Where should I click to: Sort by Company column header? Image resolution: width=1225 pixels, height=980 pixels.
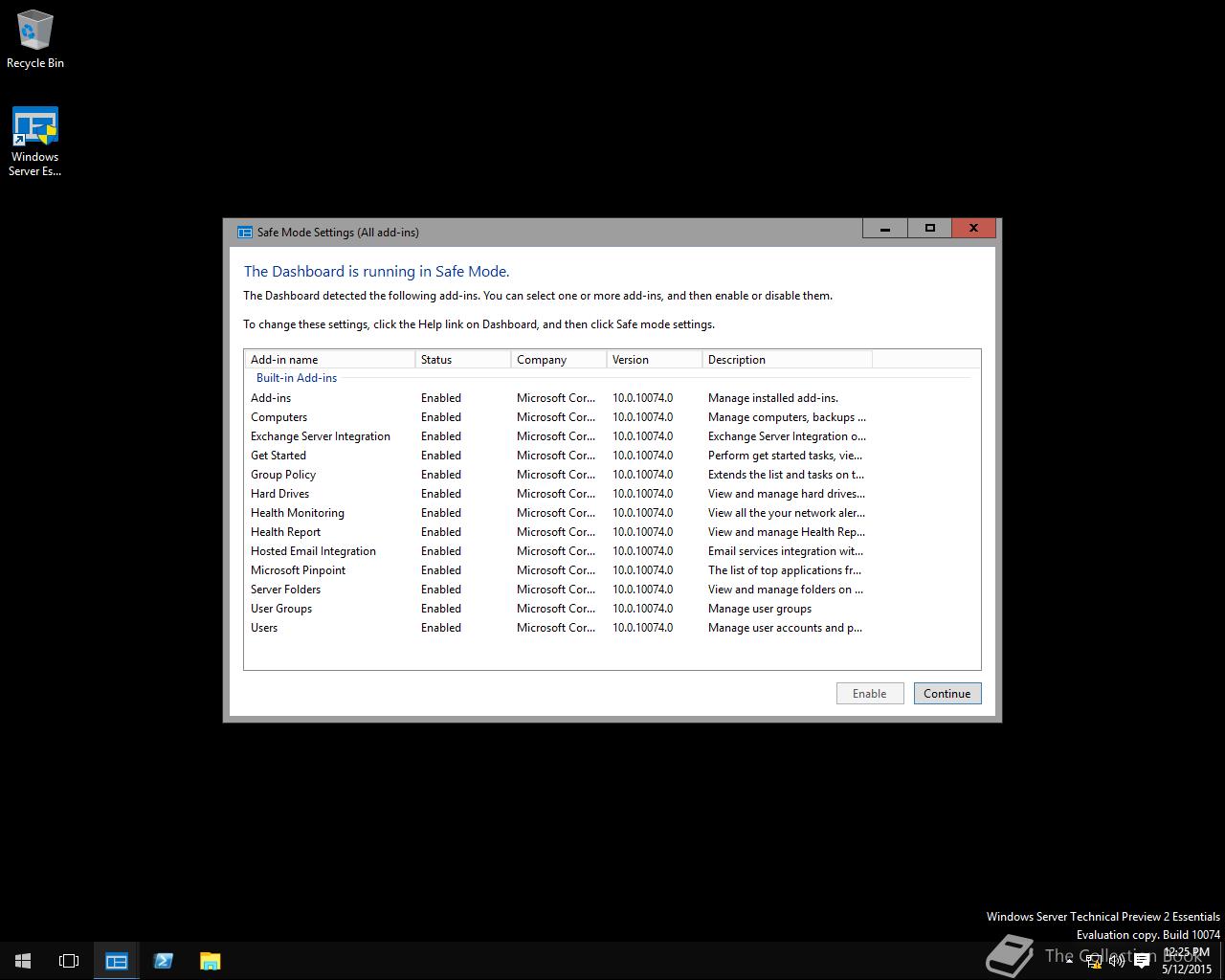[559, 360]
